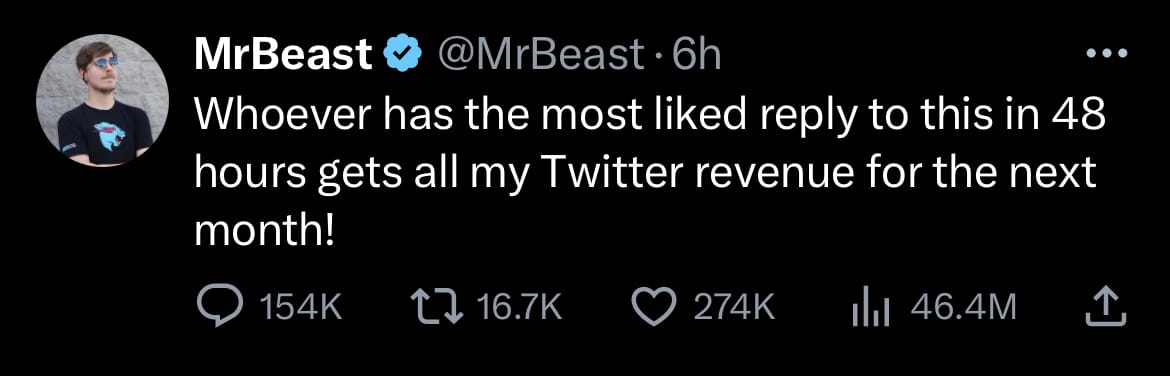Screen dimensions: 1170x376
Task: Click the tweet line mentioning 'Twitter revenue'
Action: click(645, 175)
